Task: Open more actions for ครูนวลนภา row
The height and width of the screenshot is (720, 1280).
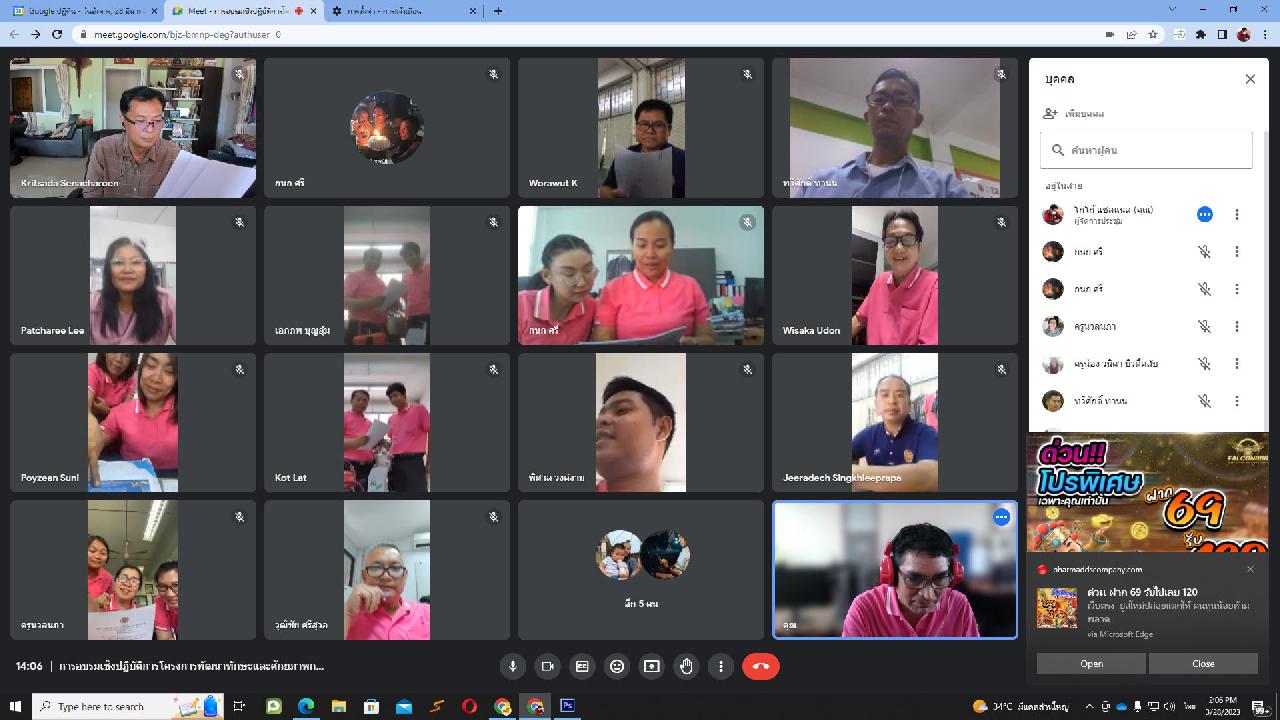Action: click(x=1237, y=326)
